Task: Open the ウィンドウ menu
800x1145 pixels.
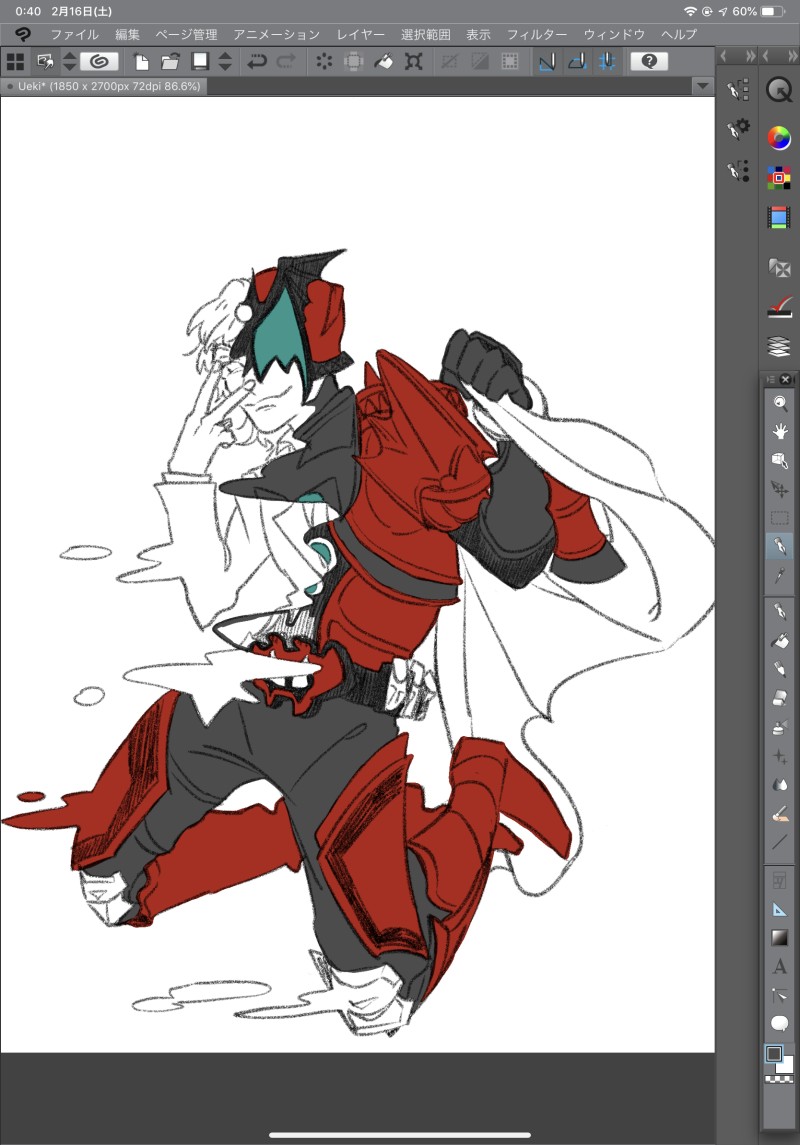Action: point(614,34)
